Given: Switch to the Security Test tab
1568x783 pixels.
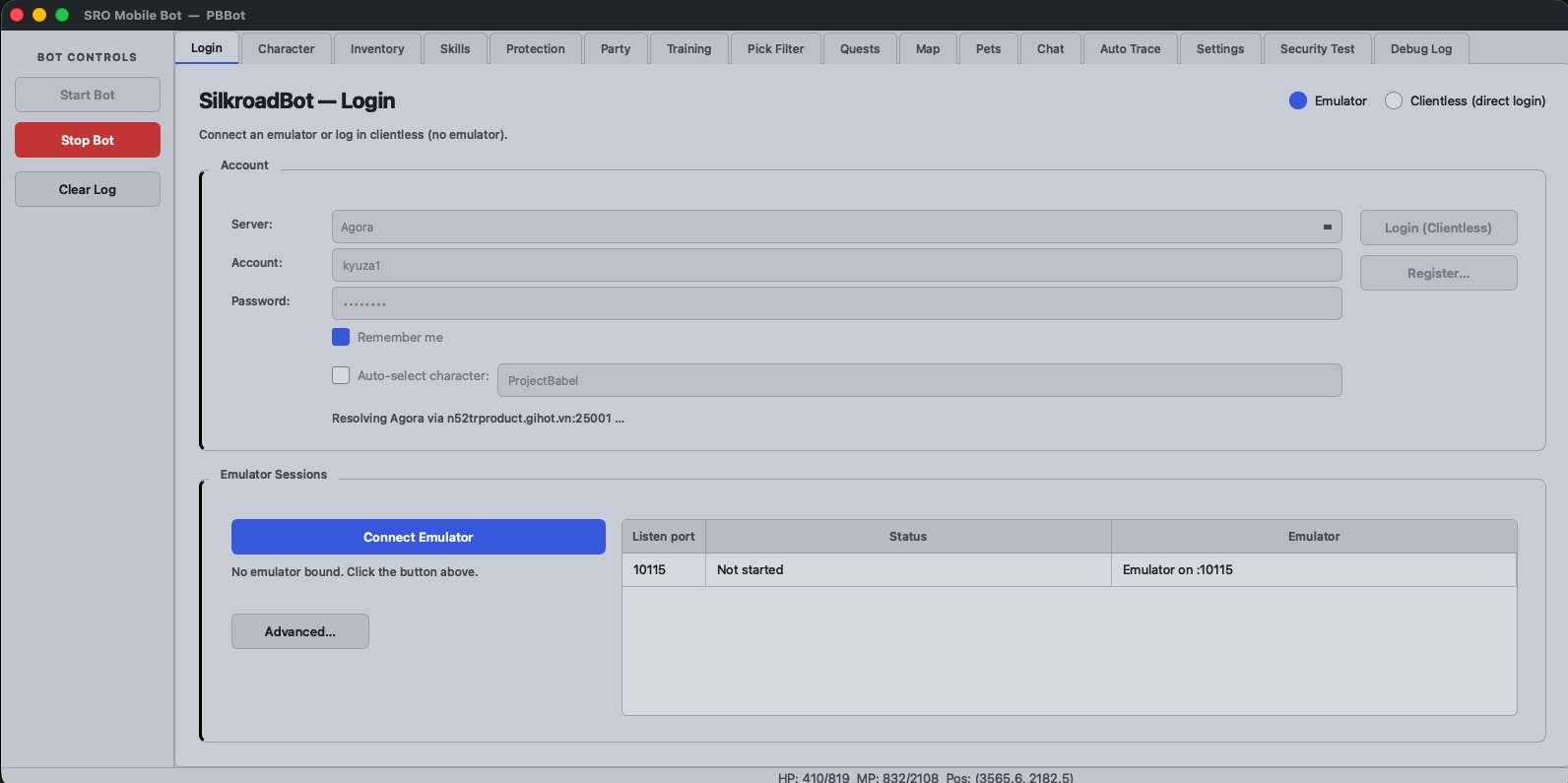Looking at the screenshot, I should tap(1318, 48).
